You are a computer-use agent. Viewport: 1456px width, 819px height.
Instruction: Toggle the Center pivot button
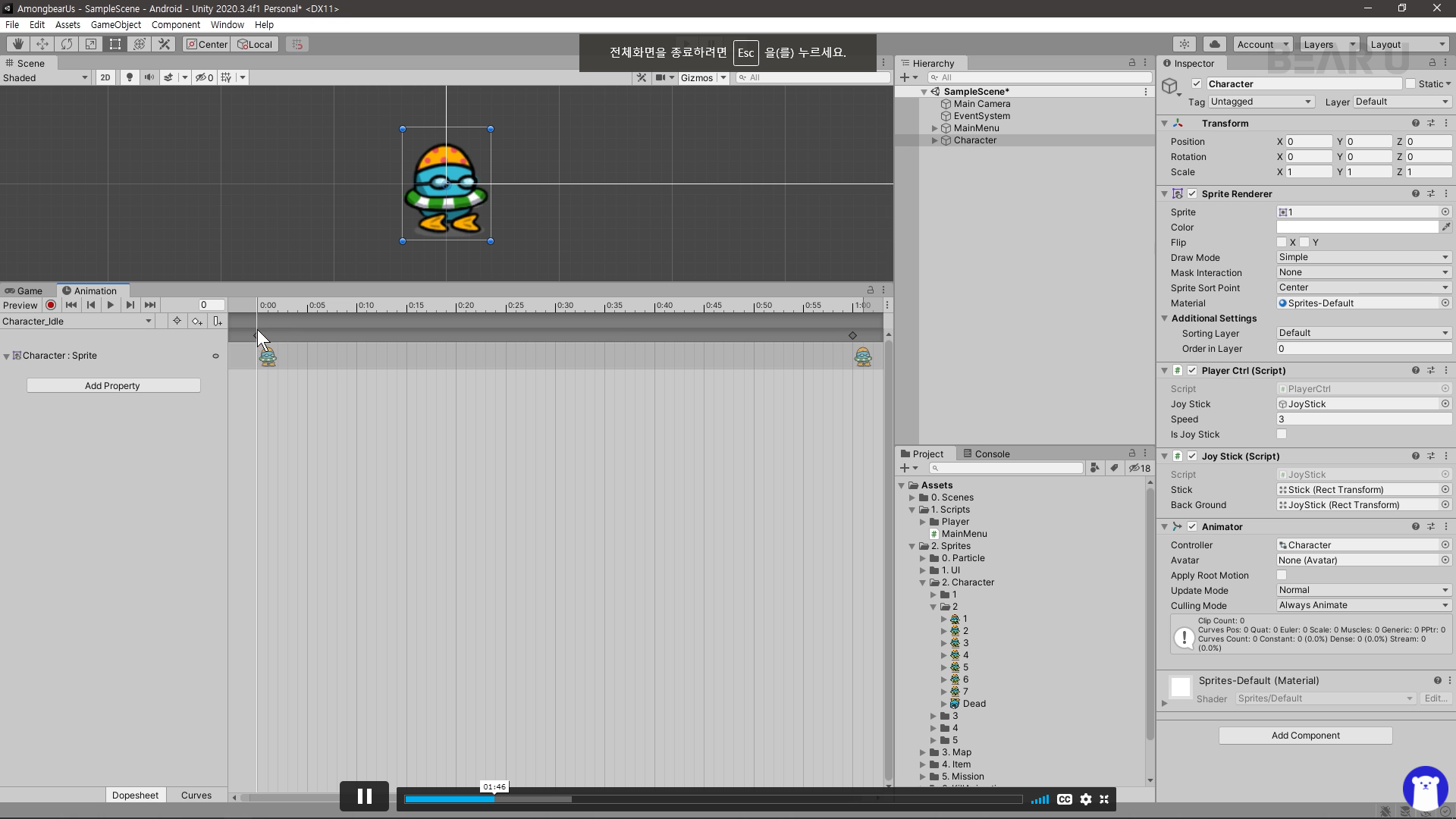pyautogui.click(x=207, y=44)
